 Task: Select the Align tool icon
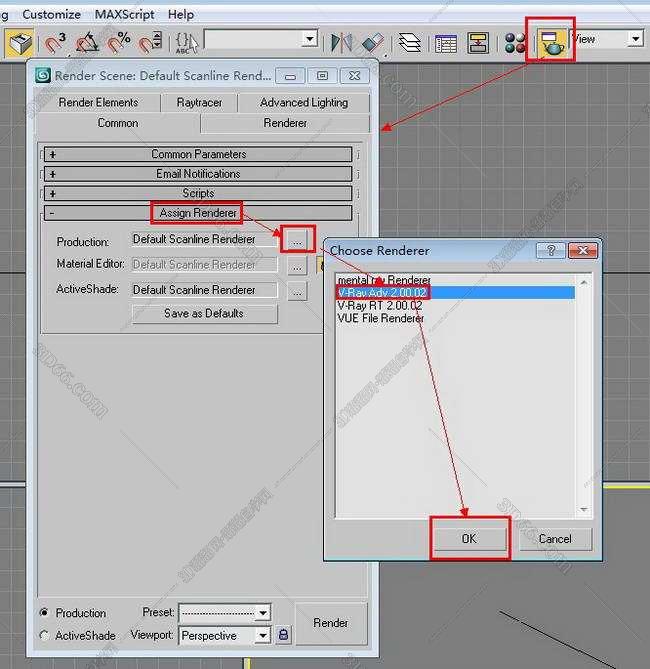tap(373, 42)
